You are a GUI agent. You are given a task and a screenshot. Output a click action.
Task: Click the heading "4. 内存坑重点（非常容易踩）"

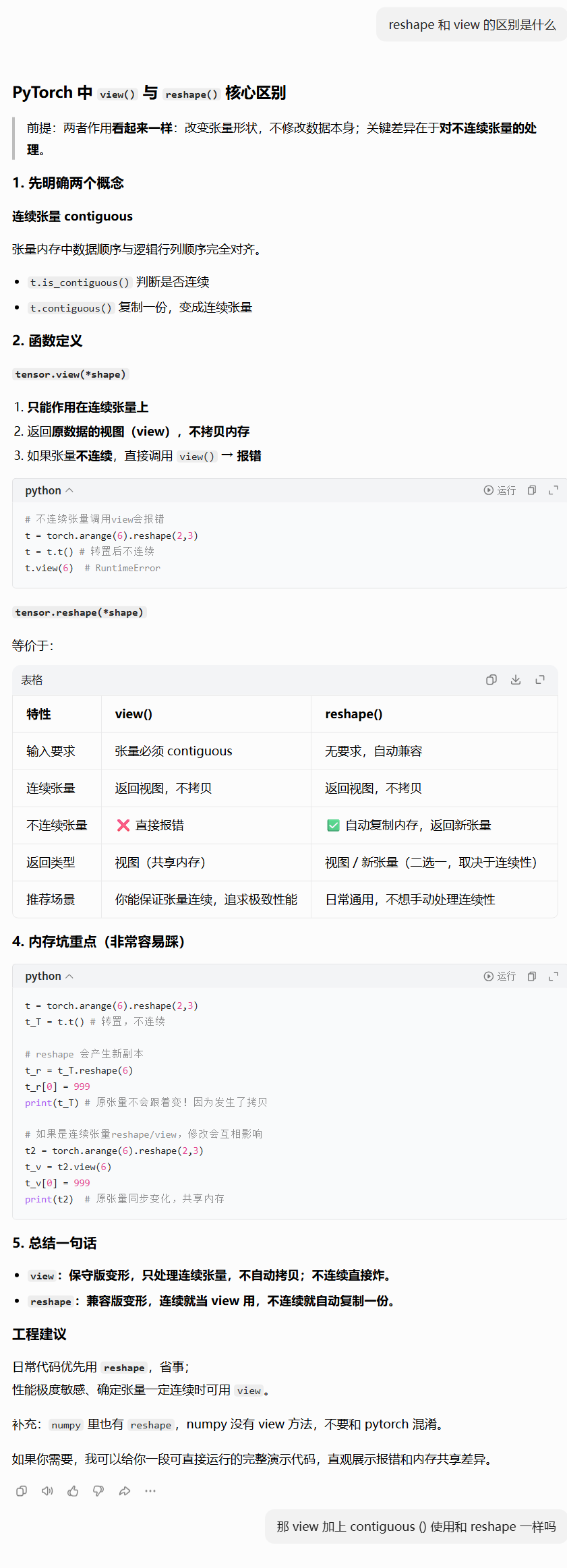pos(98,941)
